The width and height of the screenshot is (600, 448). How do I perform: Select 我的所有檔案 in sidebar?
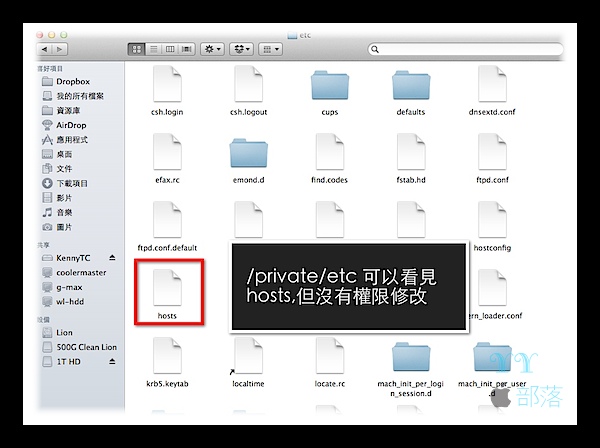pyautogui.click(x=72, y=96)
